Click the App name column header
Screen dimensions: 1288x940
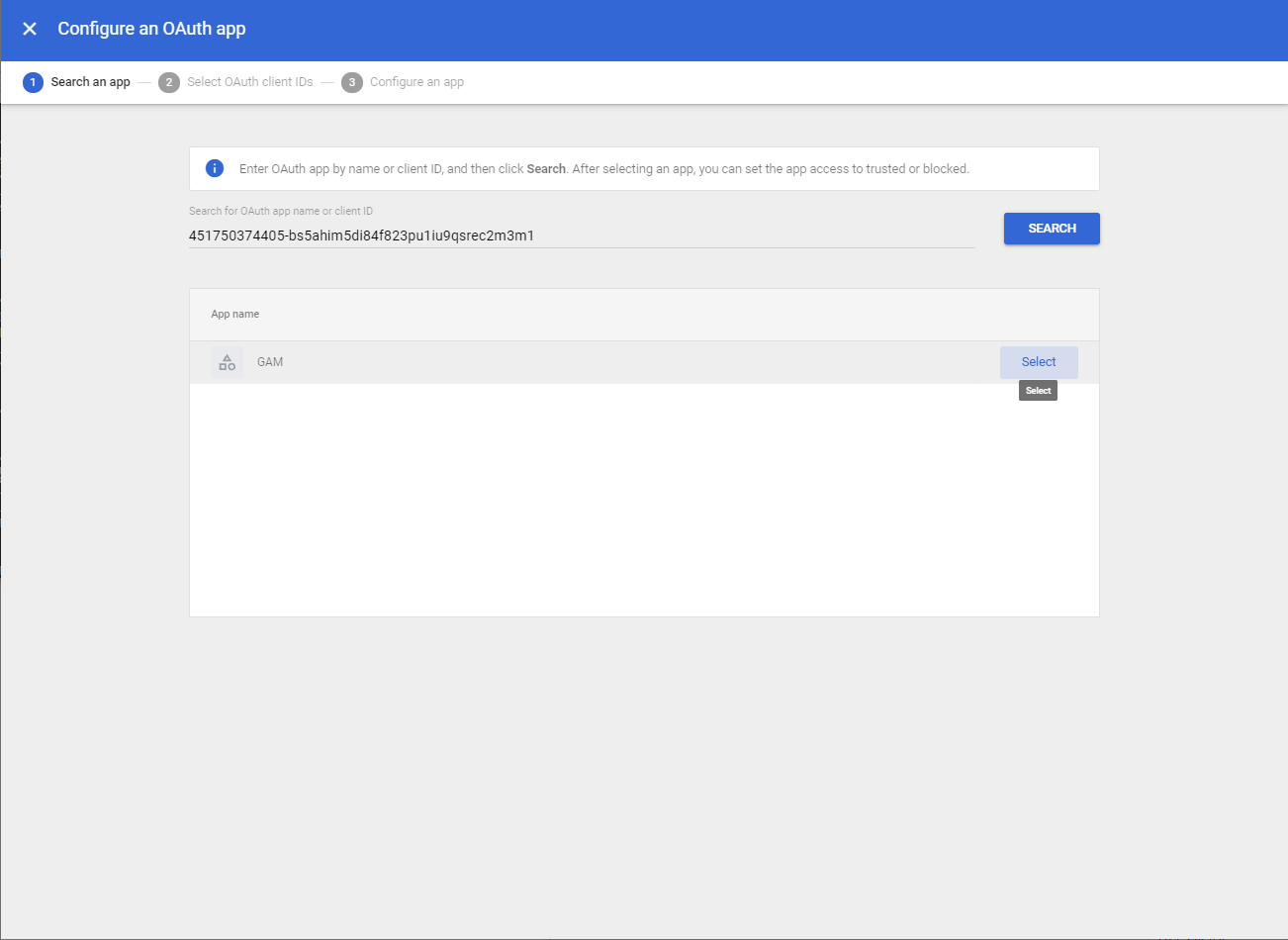(x=234, y=314)
